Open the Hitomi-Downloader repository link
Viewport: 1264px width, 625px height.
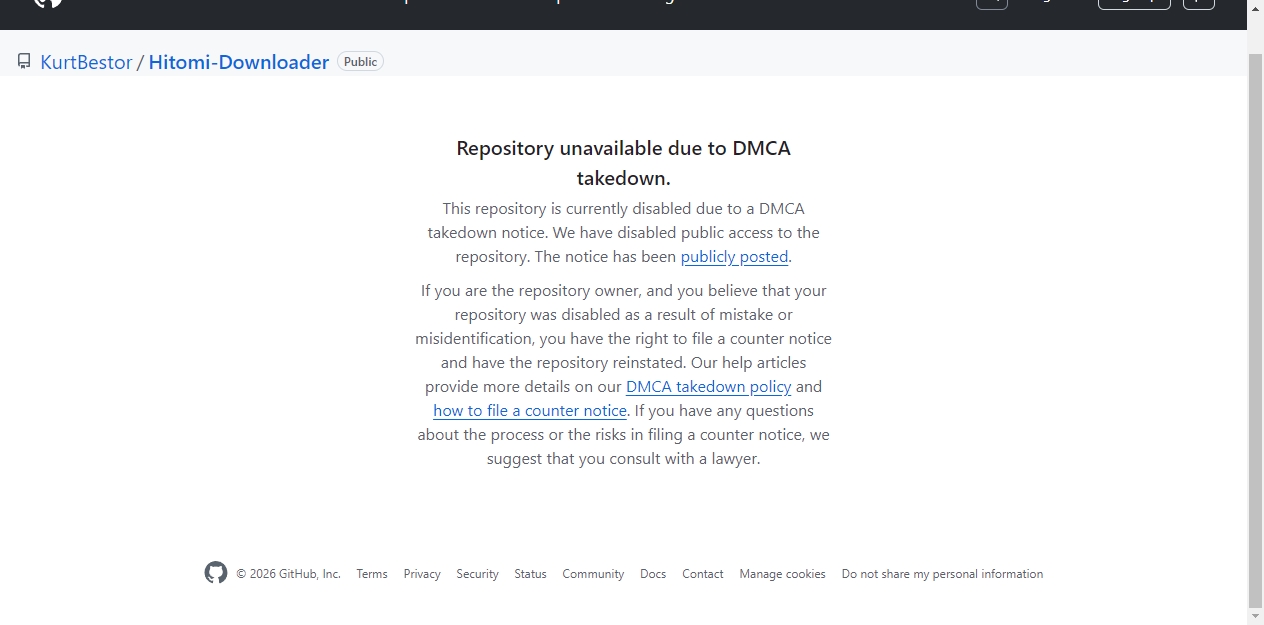pos(239,62)
